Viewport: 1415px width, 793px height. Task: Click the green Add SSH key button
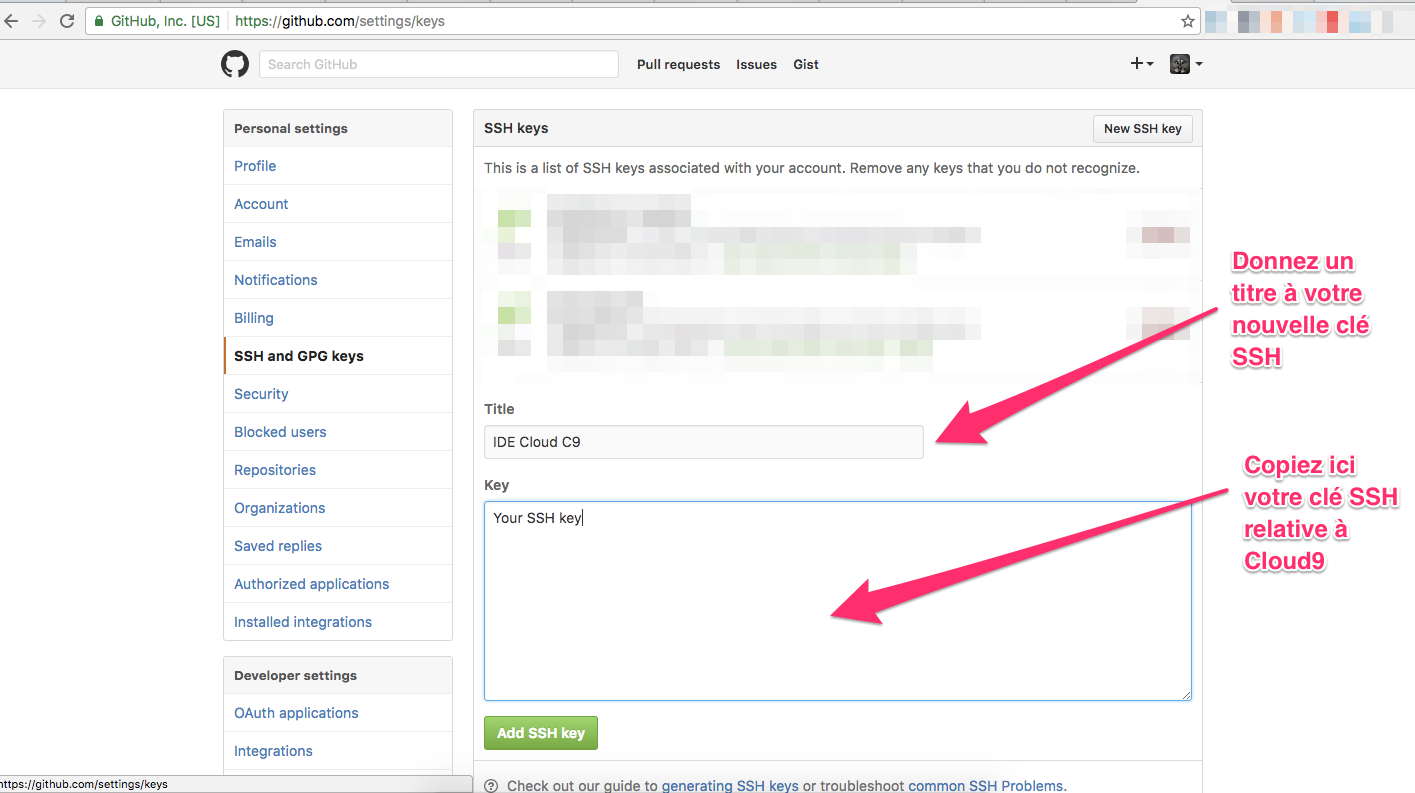(541, 733)
